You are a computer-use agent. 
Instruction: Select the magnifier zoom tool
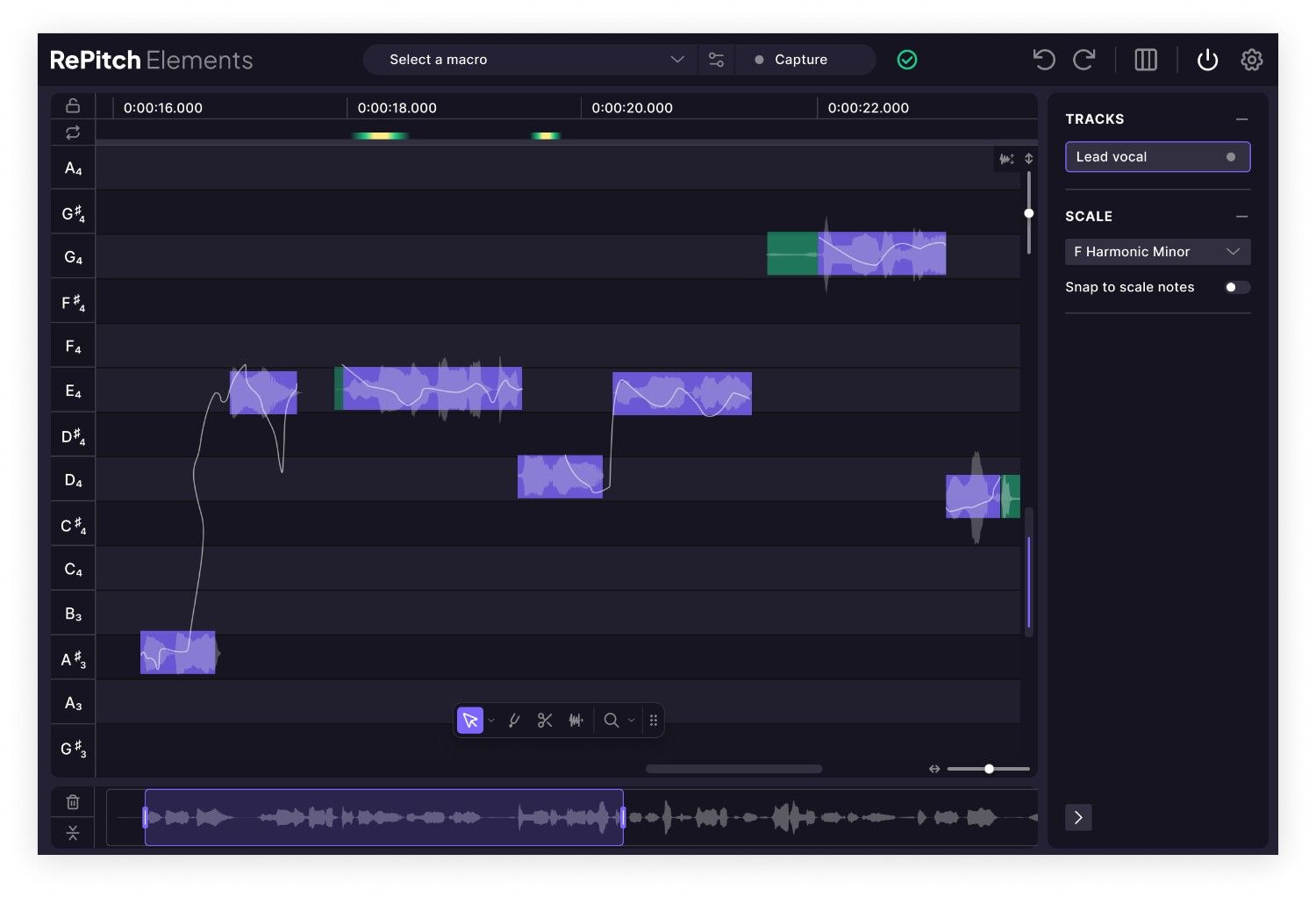pos(612,721)
